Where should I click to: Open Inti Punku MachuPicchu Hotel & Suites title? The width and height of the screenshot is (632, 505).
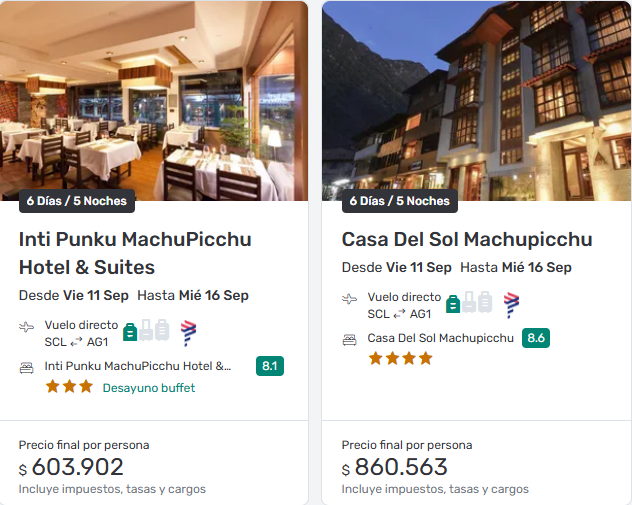point(135,253)
